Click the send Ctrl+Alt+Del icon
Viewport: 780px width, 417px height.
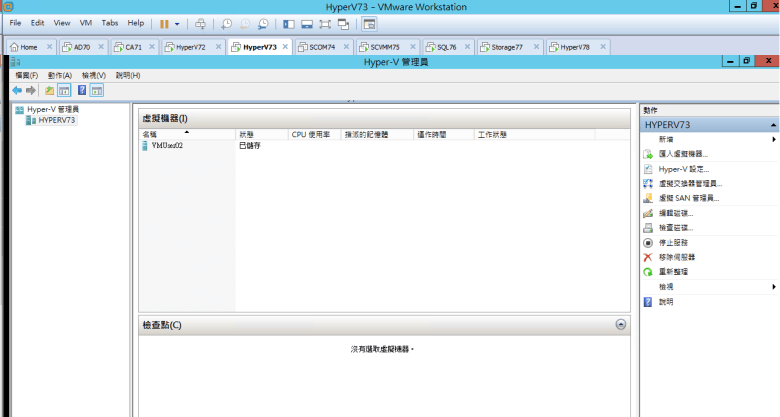(x=200, y=23)
